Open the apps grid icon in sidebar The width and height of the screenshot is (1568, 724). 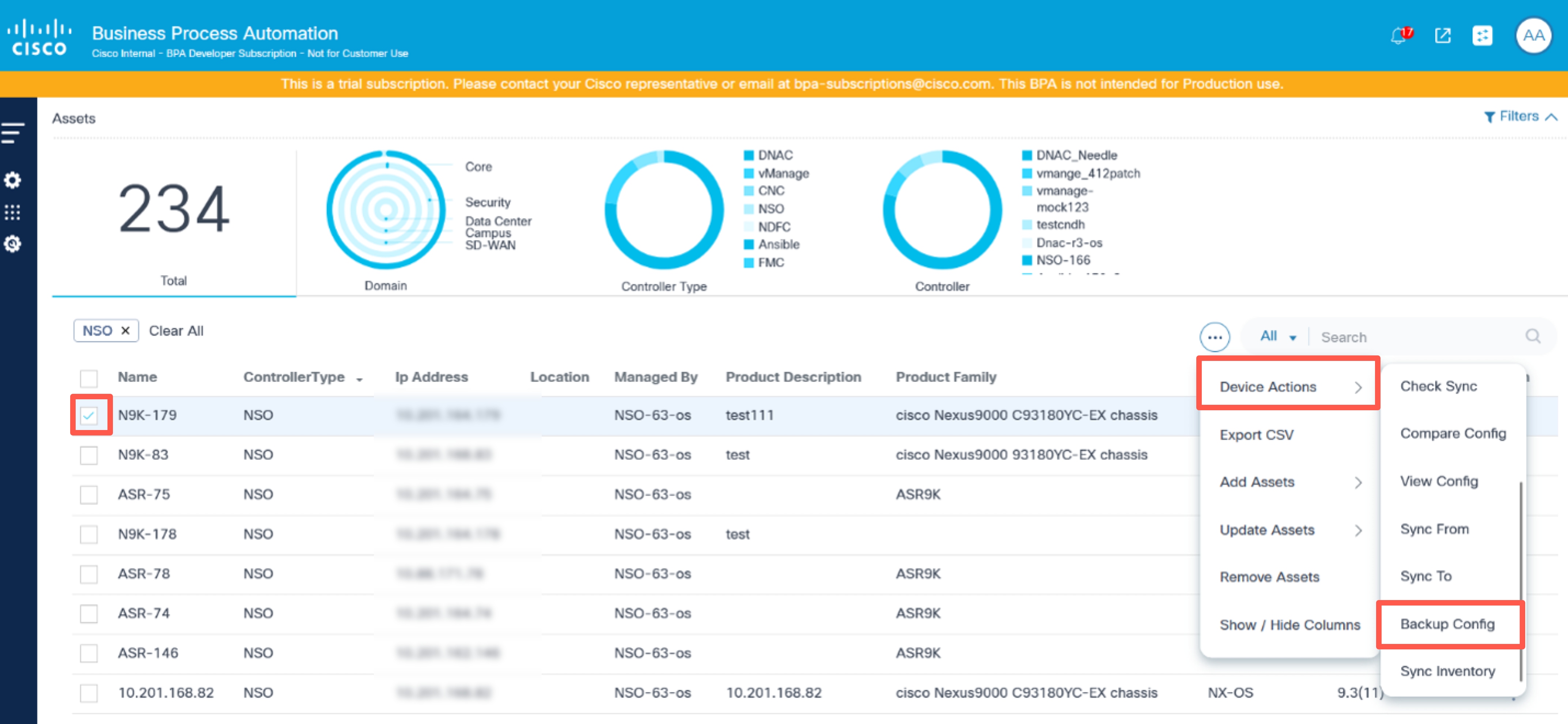point(13,212)
